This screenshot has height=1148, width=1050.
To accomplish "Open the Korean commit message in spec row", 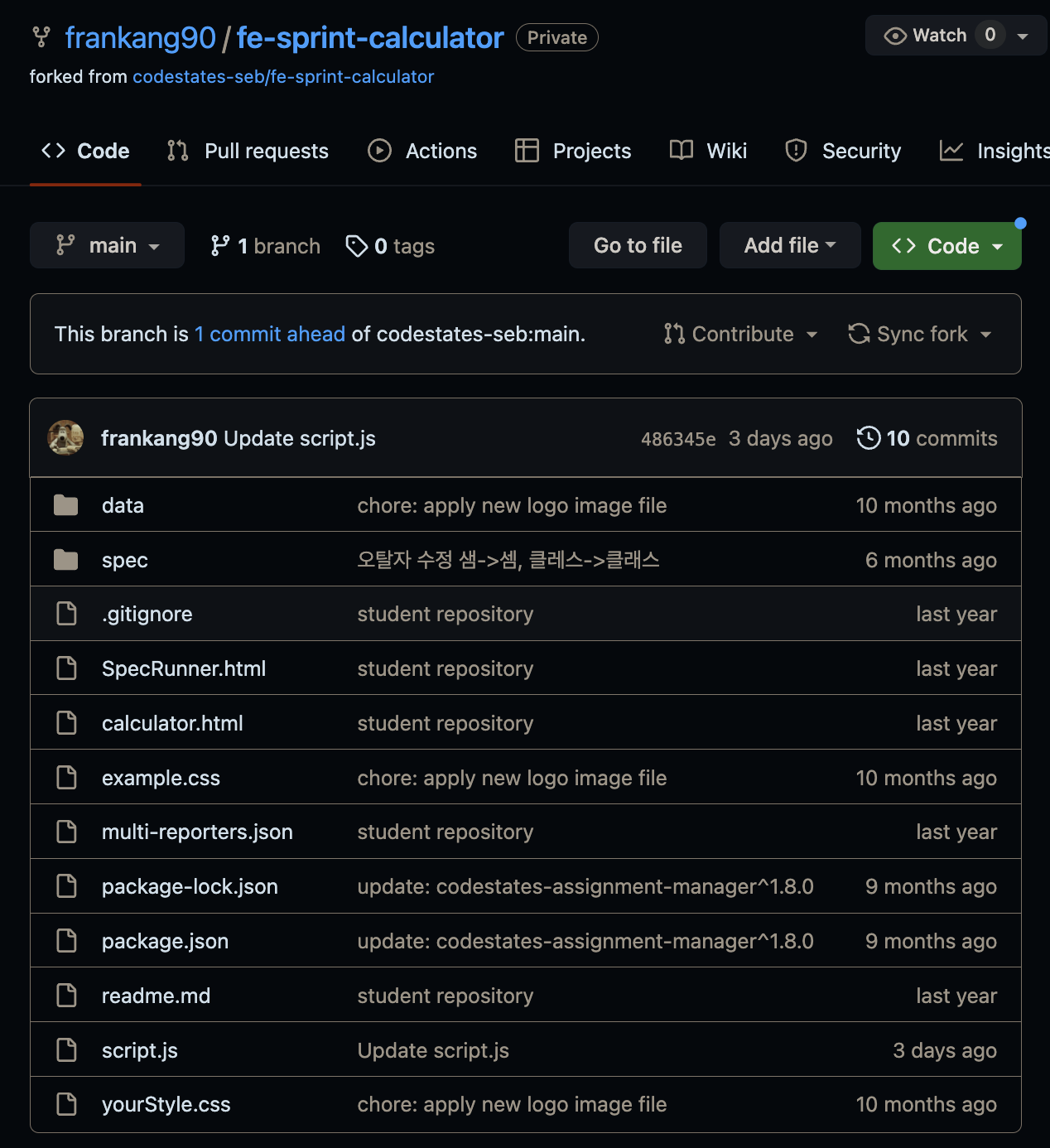I will coord(508,560).
